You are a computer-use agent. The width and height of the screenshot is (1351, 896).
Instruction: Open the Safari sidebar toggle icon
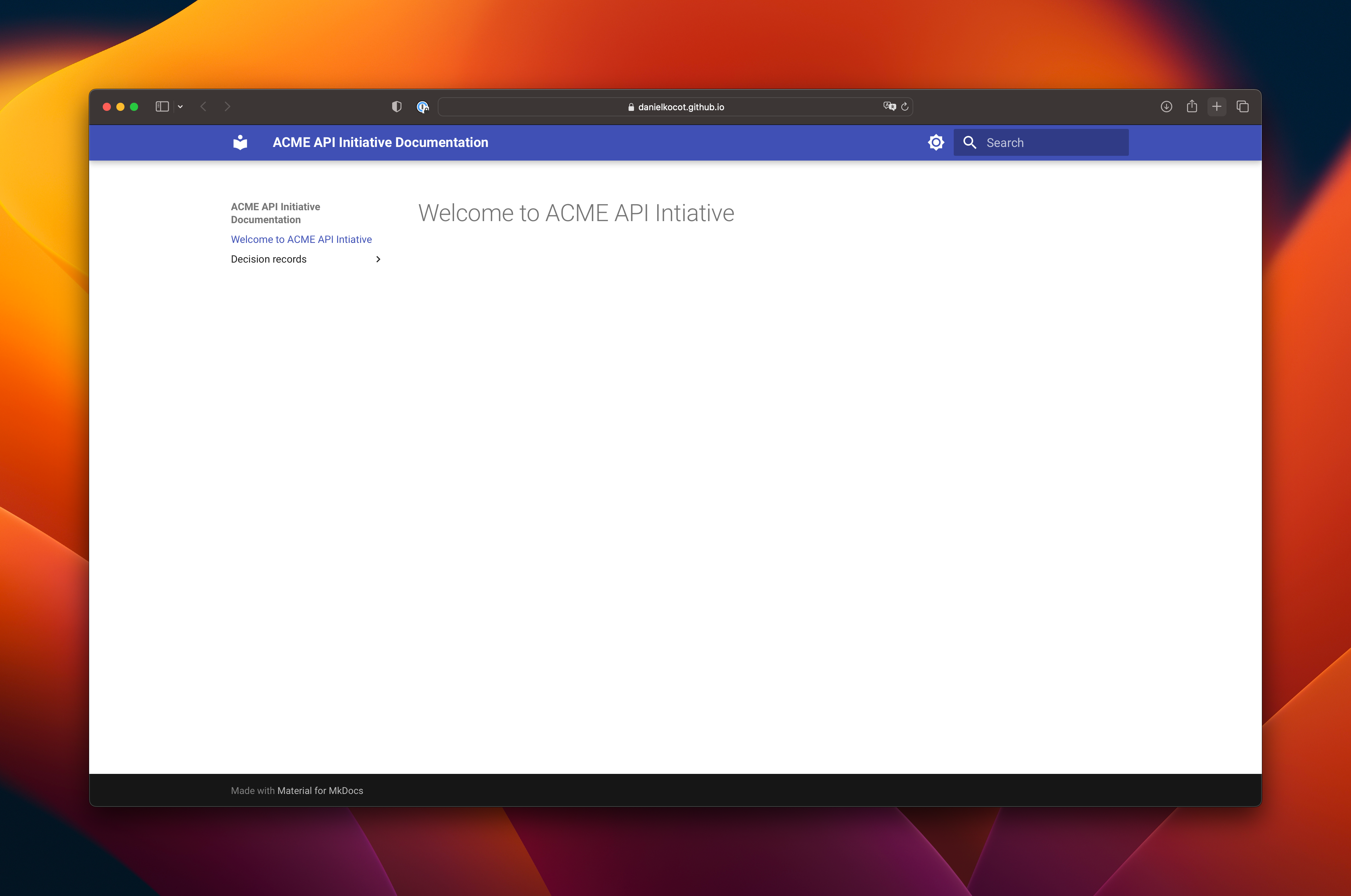tap(162, 107)
